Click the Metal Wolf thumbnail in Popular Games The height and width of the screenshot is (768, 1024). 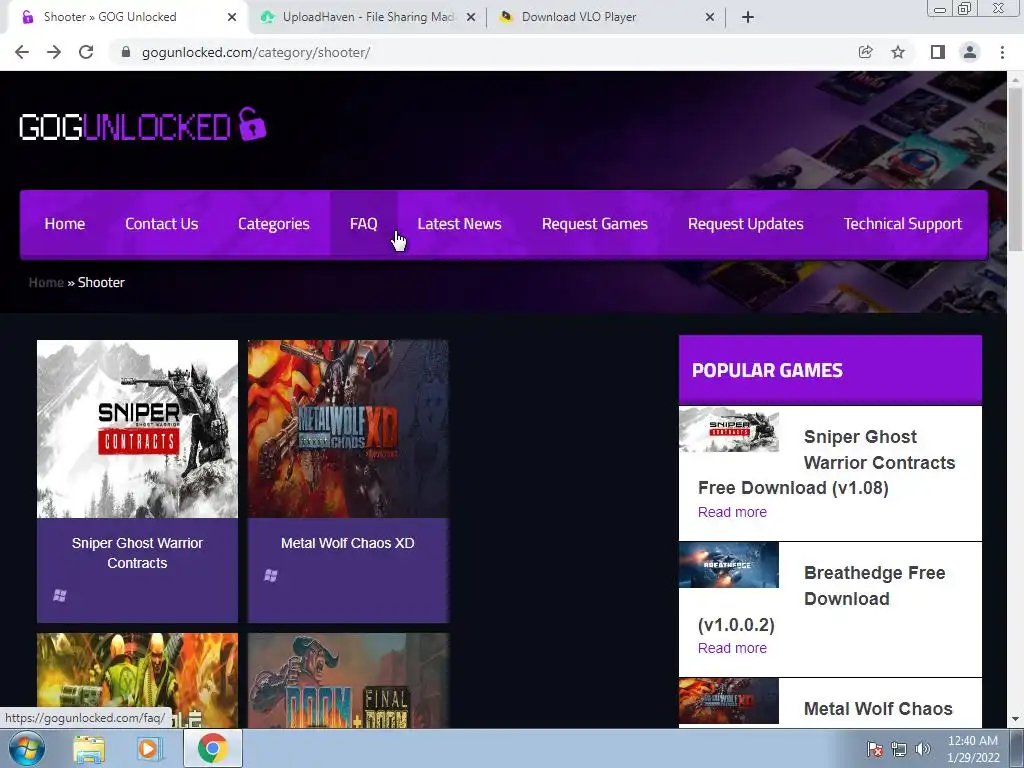click(x=729, y=701)
